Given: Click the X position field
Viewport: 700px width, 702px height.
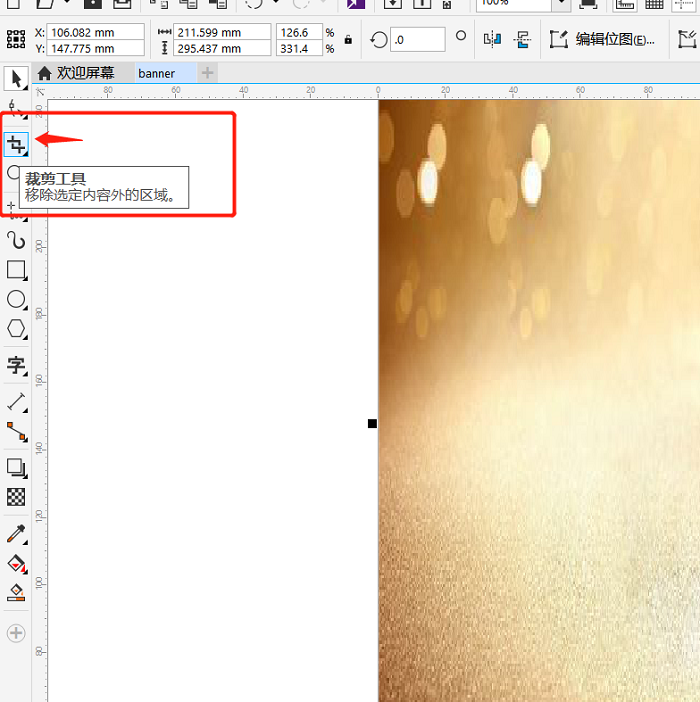Looking at the screenshot, I should pyautogui.click(x=95, y=32).
